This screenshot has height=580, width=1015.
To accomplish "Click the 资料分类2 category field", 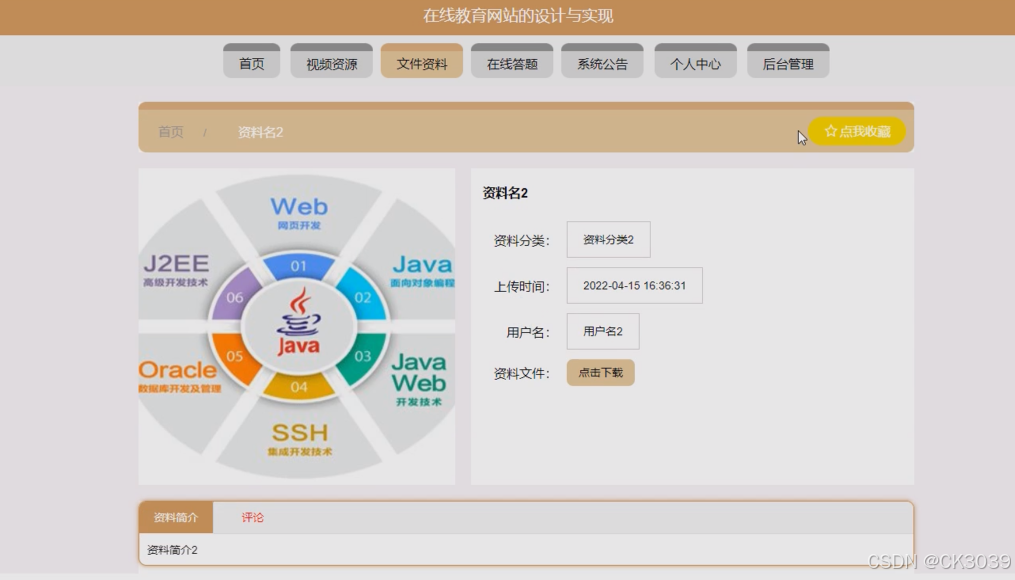I will (608, 240).
